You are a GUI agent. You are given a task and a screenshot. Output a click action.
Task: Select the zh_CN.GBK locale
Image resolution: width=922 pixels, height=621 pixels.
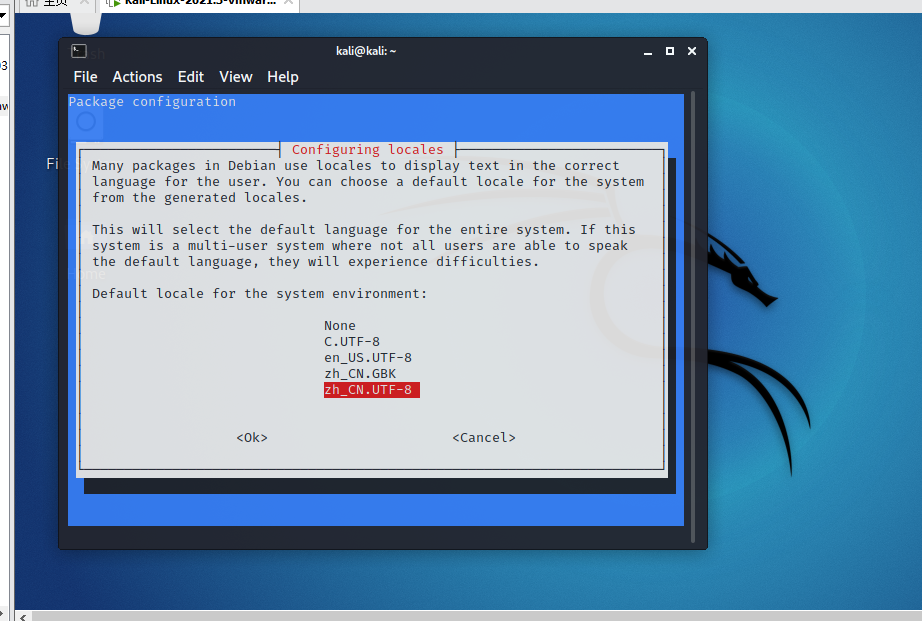pyautogui.click(x=360, y=373)
